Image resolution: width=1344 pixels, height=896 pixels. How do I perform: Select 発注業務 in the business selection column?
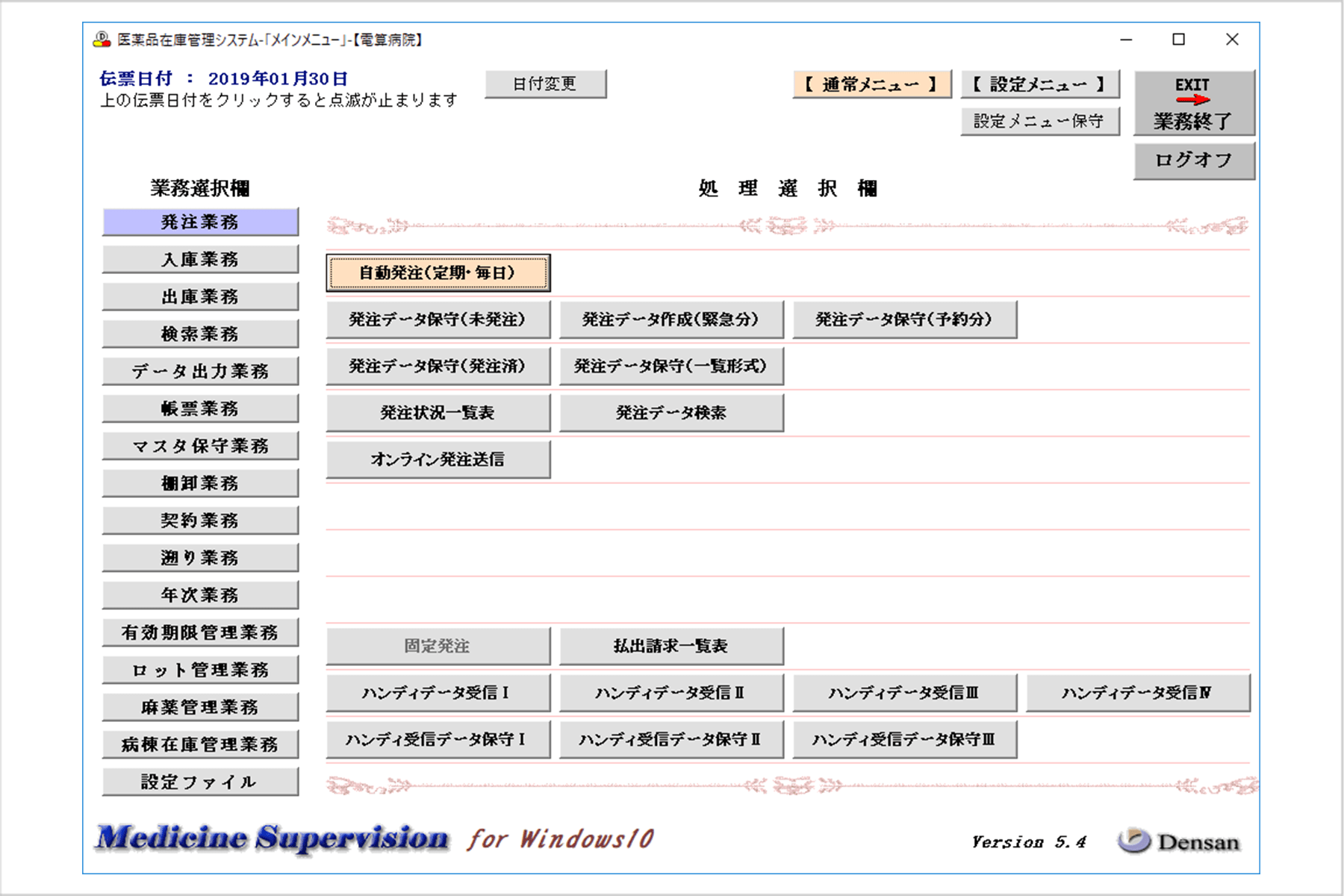[x=199, y=221]
